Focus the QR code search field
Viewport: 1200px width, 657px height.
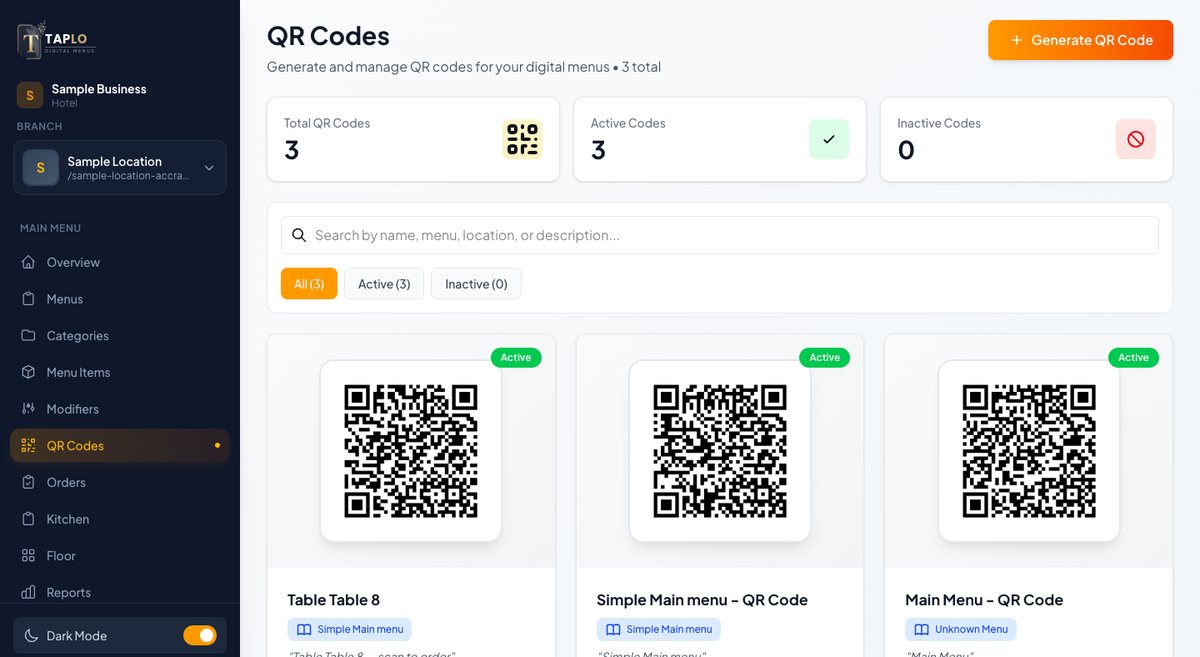pos(720,235)
